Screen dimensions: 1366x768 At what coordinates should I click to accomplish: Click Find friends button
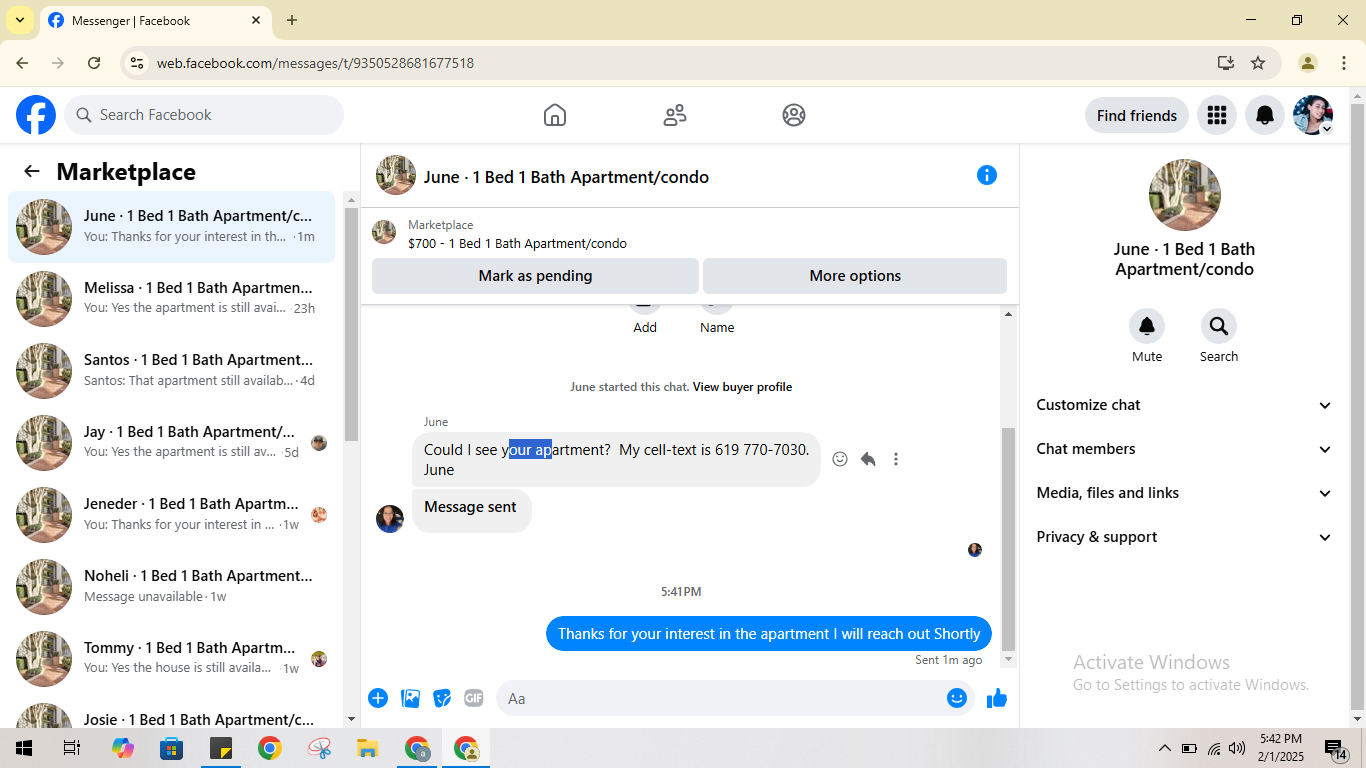pos(1137,115)
